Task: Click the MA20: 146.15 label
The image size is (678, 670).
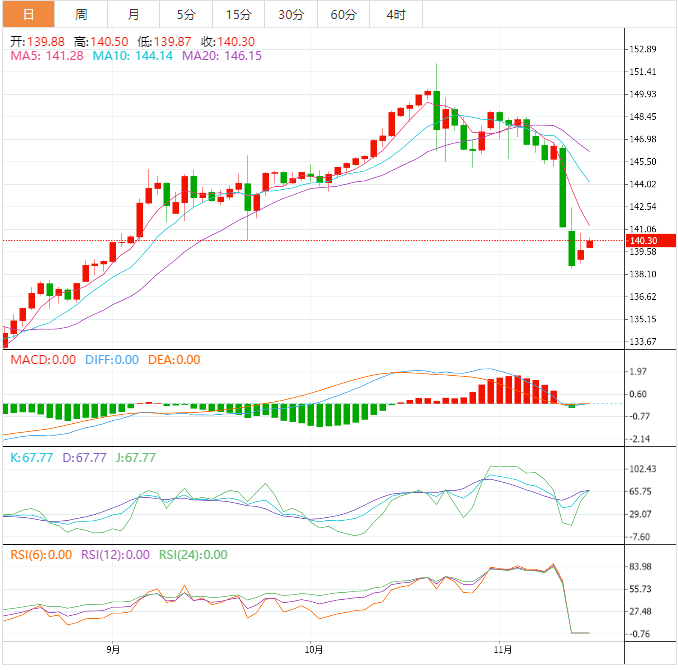Action: pos(222,56)
